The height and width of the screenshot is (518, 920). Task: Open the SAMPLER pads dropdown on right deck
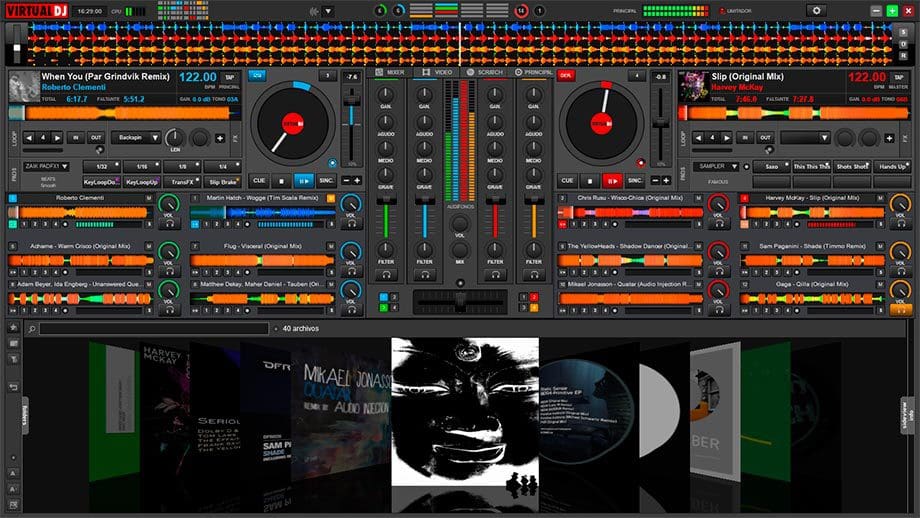(716, 167)
